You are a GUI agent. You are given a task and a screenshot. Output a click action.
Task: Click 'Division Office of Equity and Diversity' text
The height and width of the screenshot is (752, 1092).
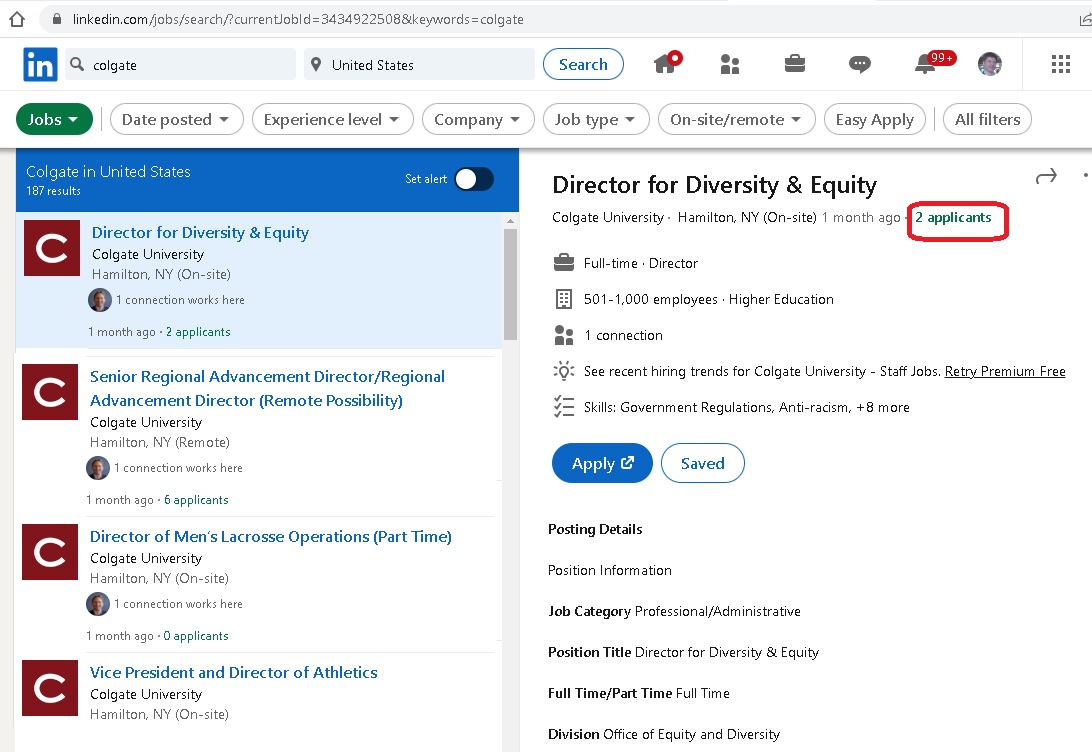pyautogui.click(x=664, y=734)
